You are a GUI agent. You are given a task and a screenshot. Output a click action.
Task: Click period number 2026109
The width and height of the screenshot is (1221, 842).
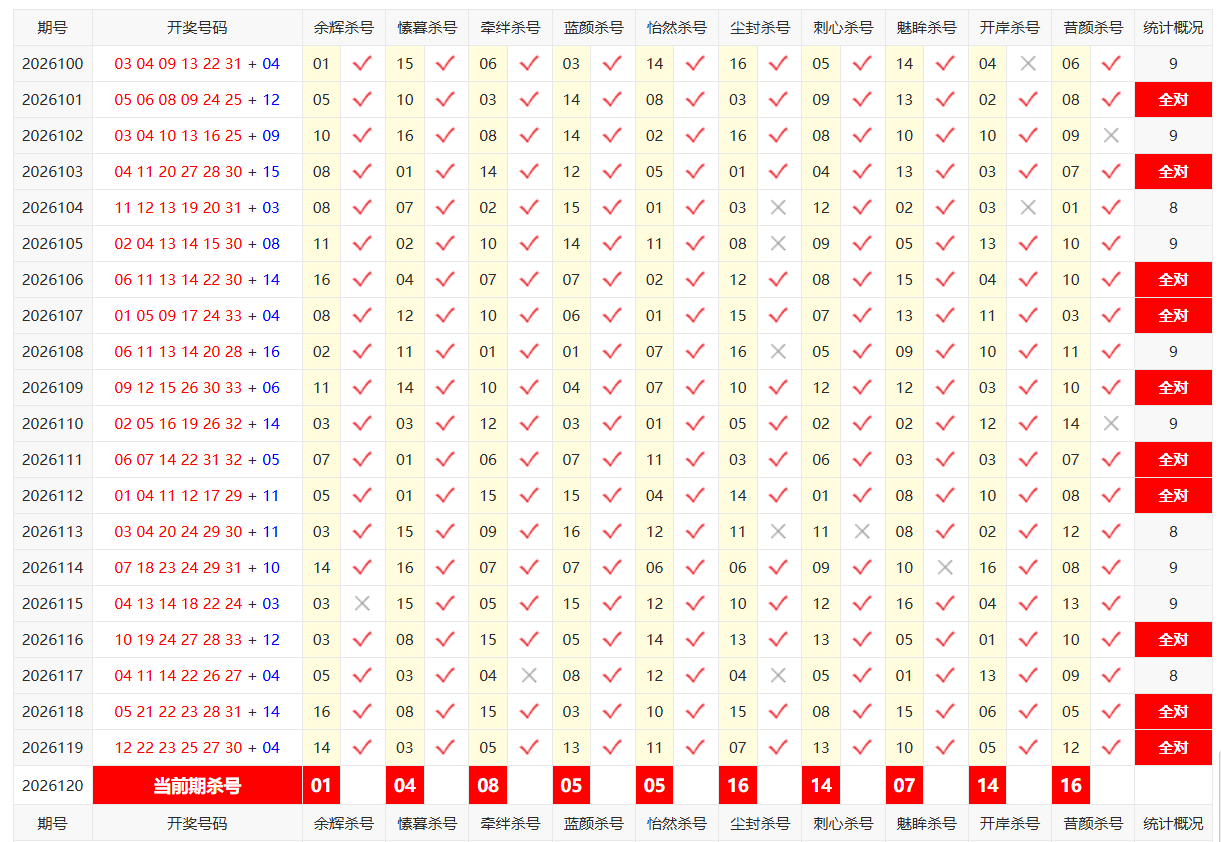(x=53, y=388)
